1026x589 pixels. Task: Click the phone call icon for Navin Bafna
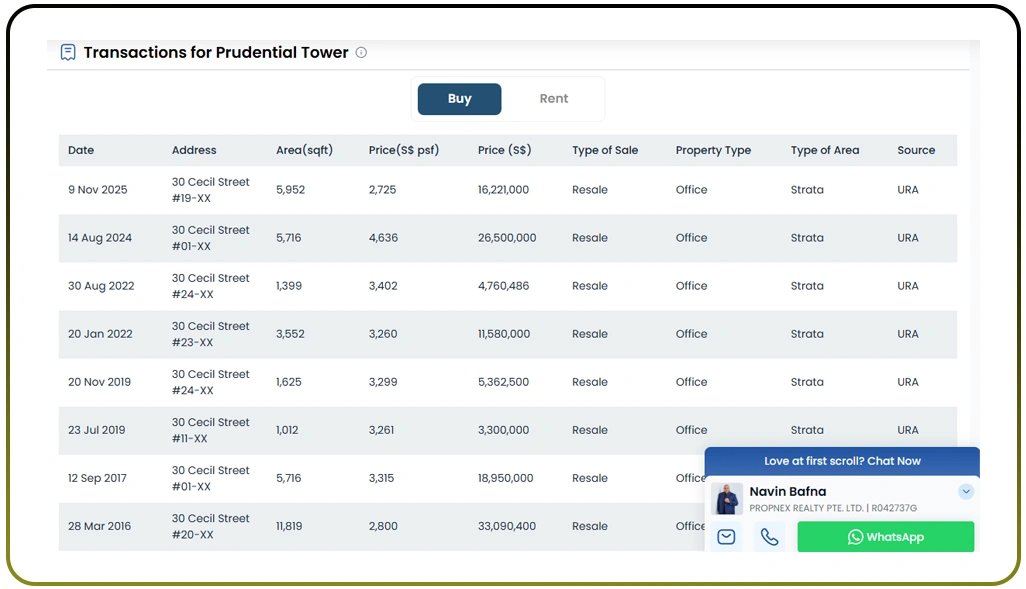770,537
